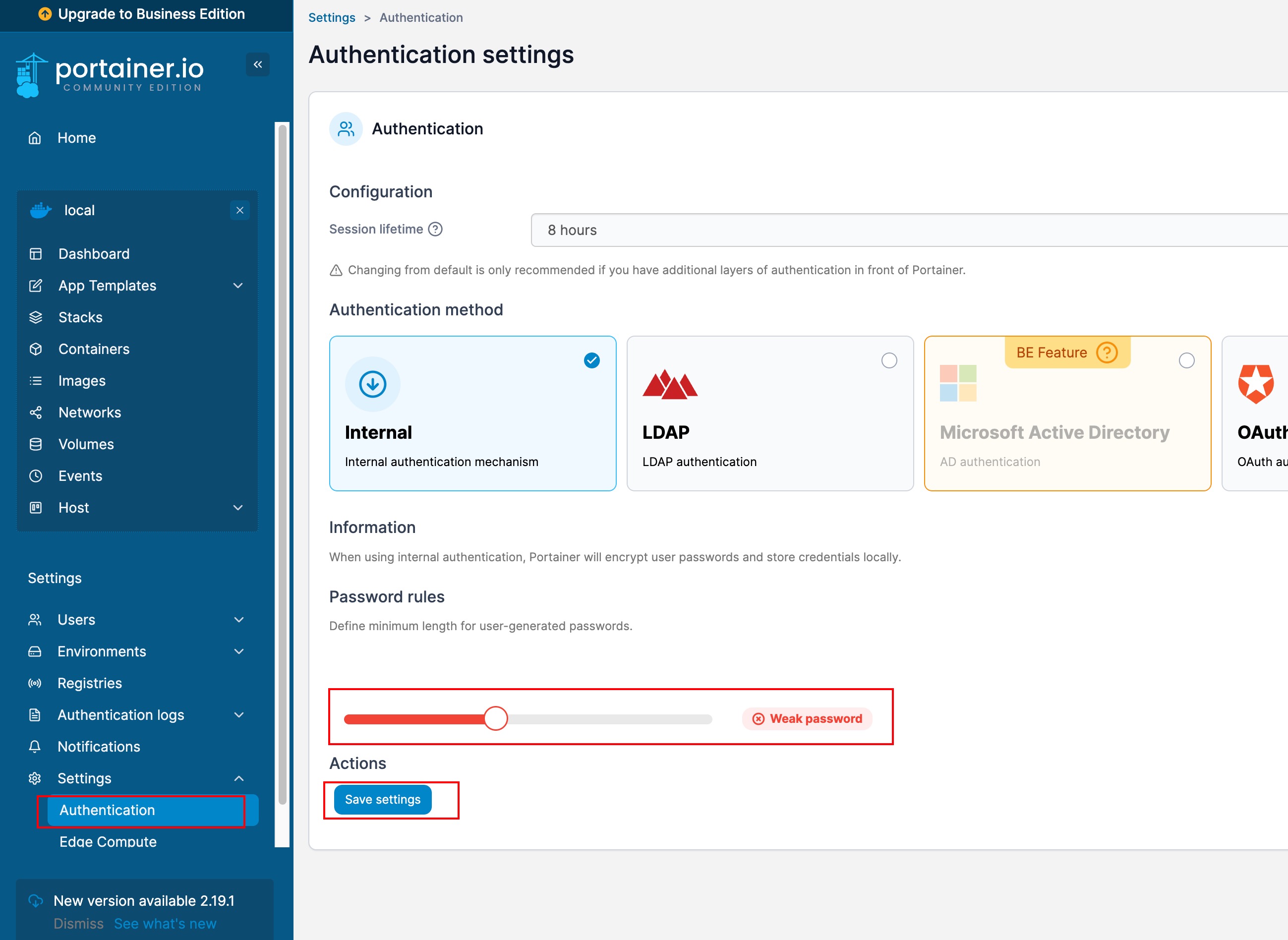Image resolution: width=1288 pixels, height=940 pixels.
Task: Click the Settings breadcrumb link
Action: pyautogui.click(x=332, y=18)
